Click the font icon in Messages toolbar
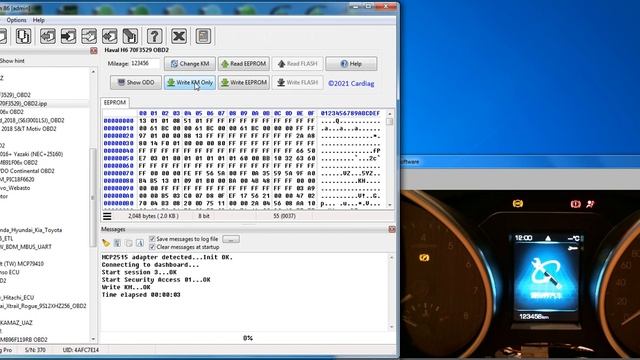Viewport: 640px width, 360px height. (x=140, y=243)
